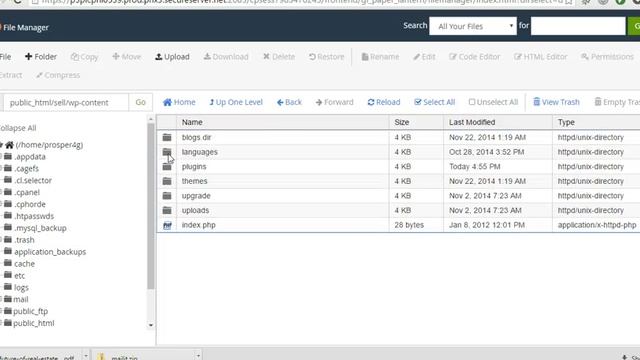This screenshot has height=360, width=640.
Task: Open the All Your Files search dropdown
Action: pyautogui.click(x=473, y=26)
